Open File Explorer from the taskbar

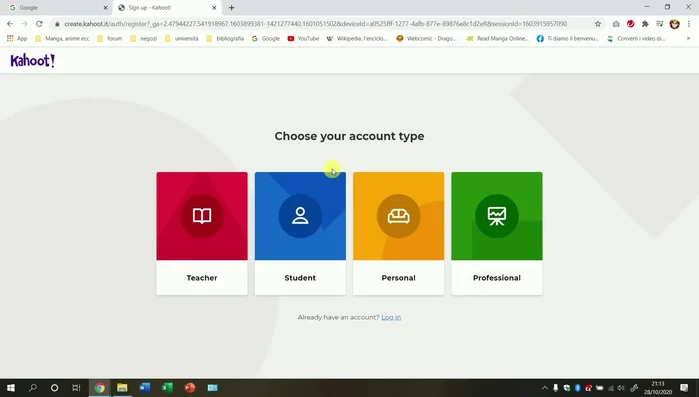pos(122,388)
